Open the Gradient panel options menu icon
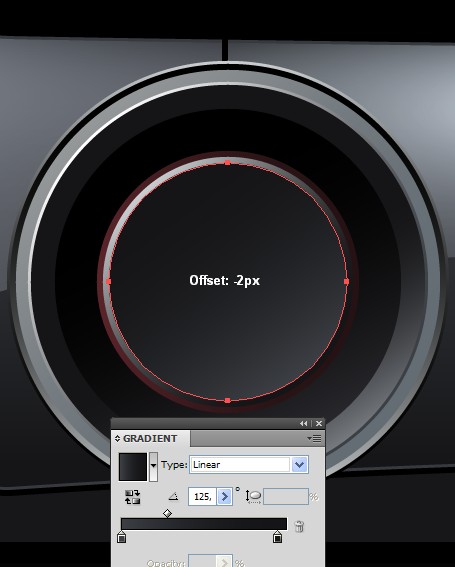Screen dimensions: 455x567 pos(314,439)
